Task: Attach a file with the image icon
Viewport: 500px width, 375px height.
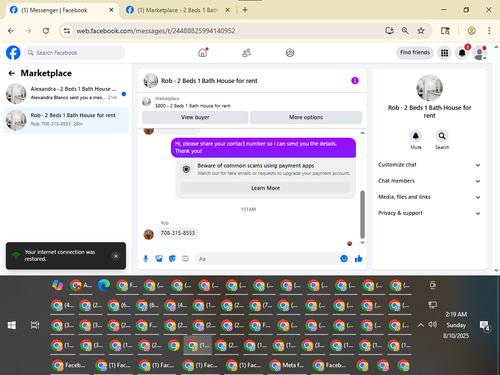Action: click(159, 259)
